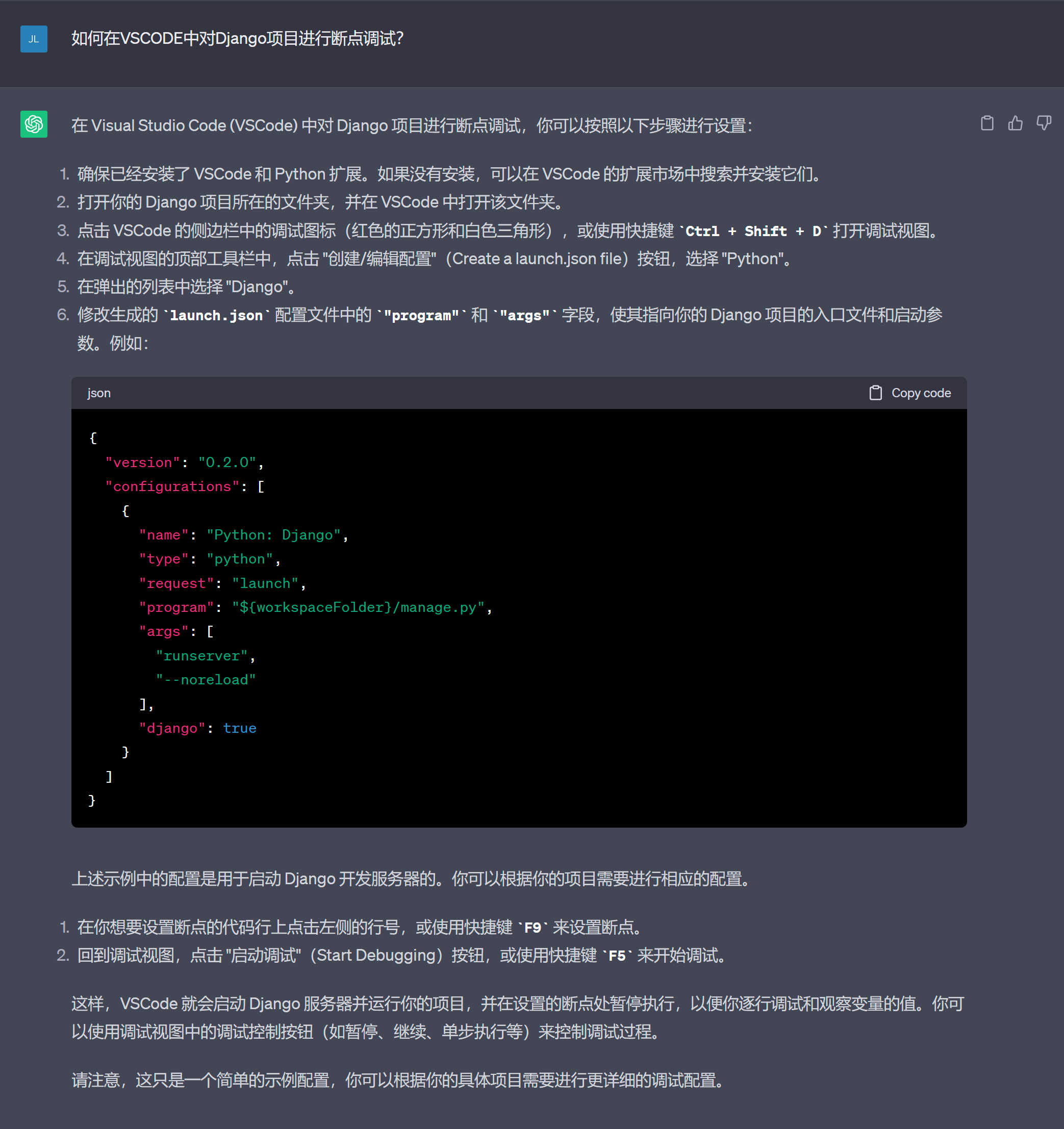Click the clipboard icon inside Copy code
Viewport: 1064px width, 1129px height.
point(875,393)
